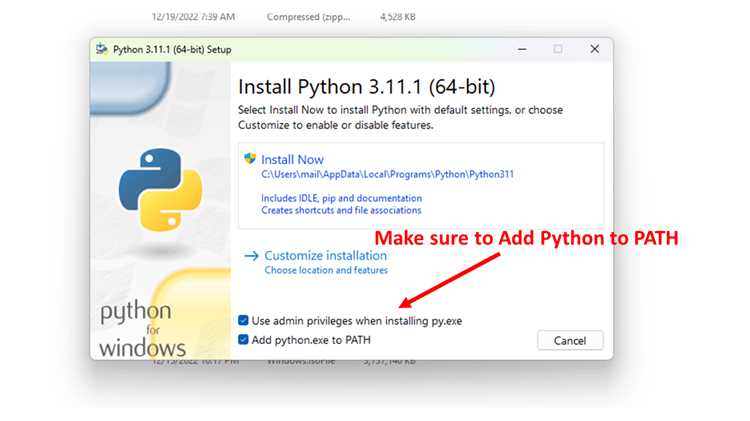Click Choose location and features text
The image size is (750, 421).
[x=326, y=270]
